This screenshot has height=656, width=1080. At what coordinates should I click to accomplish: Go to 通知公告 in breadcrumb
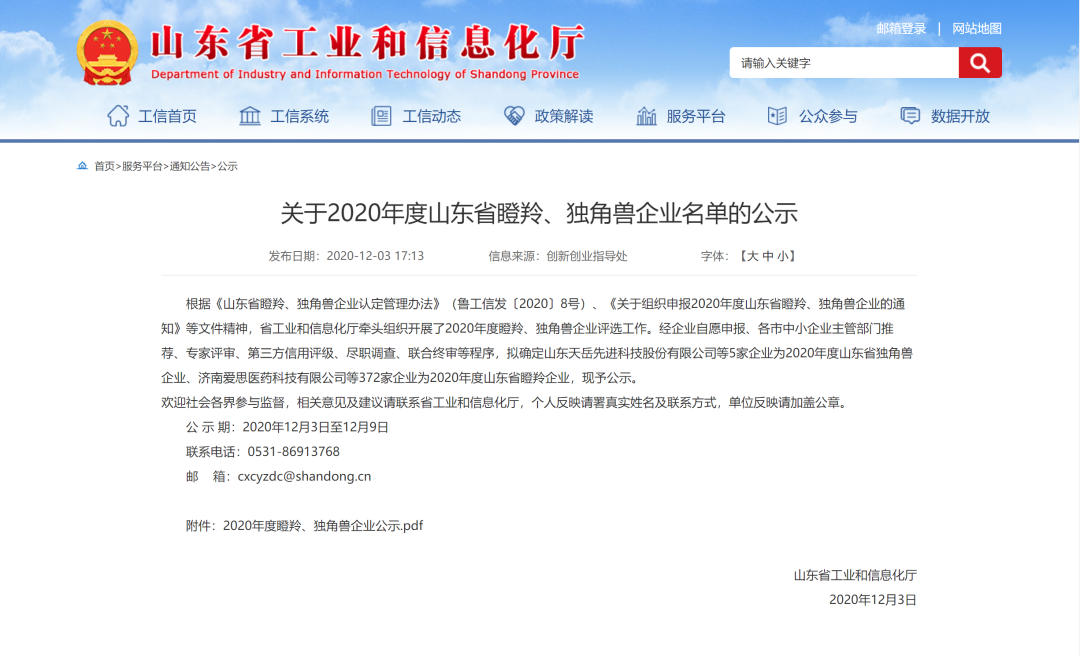[190, 166]
